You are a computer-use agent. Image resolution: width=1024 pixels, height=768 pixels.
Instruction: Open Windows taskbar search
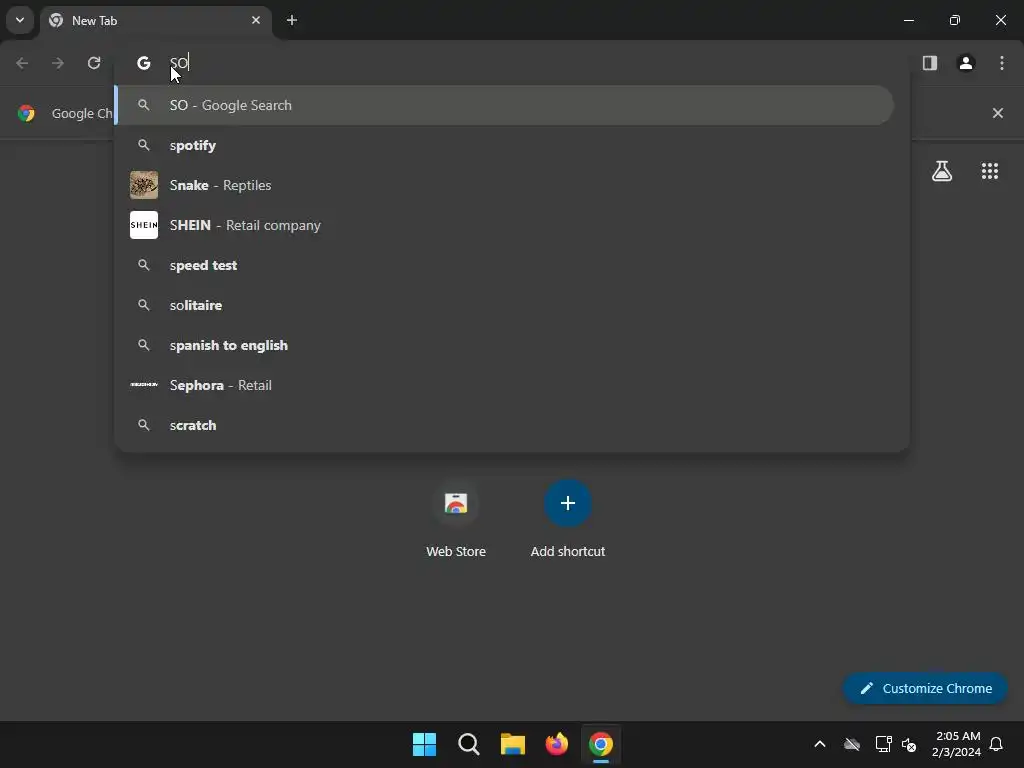tap(468, 744)
